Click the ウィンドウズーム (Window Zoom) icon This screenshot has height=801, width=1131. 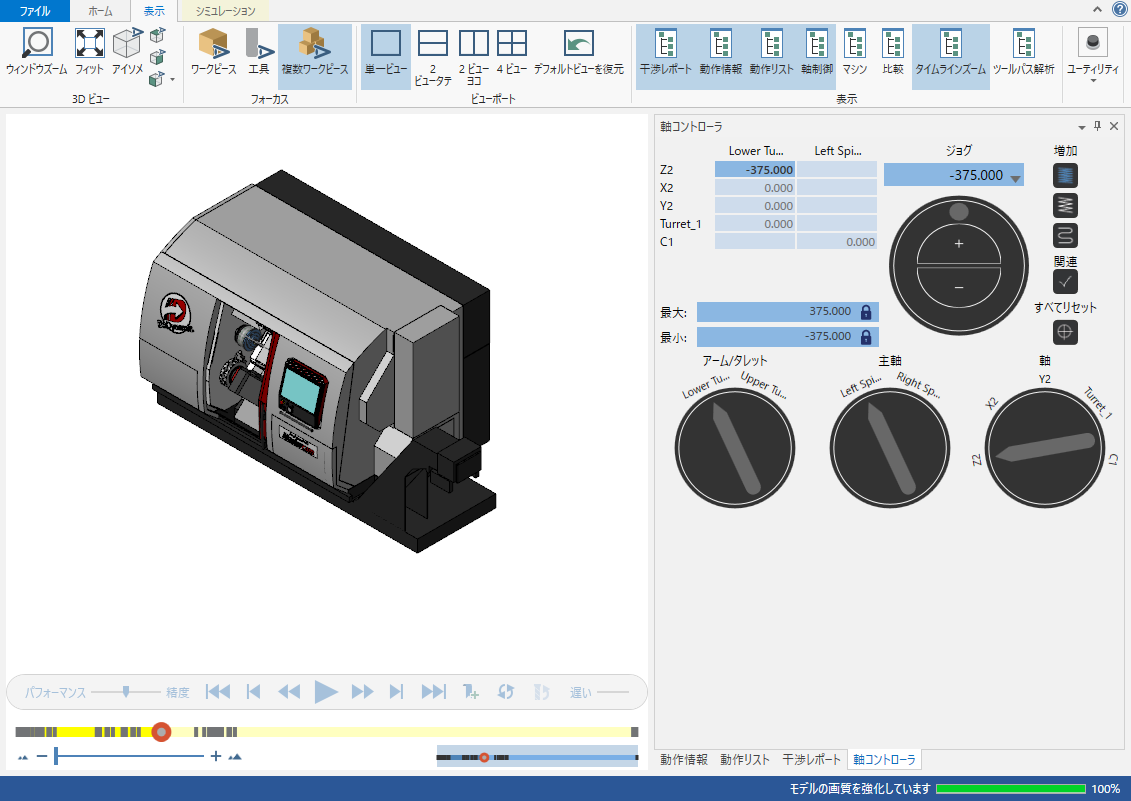(x=36, y=45)
